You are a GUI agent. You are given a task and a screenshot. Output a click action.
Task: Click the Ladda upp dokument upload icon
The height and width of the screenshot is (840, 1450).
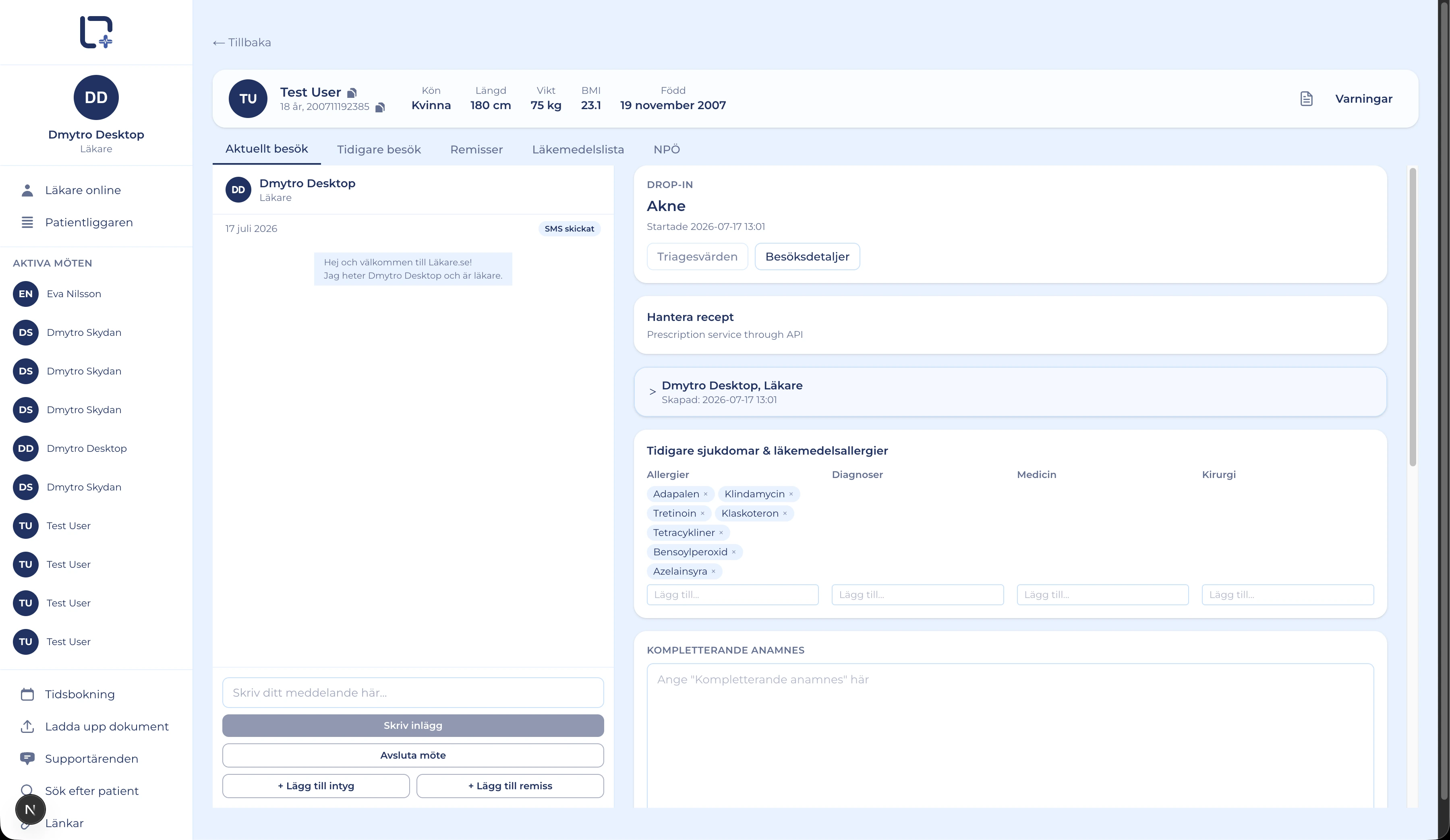click(27, 727)
